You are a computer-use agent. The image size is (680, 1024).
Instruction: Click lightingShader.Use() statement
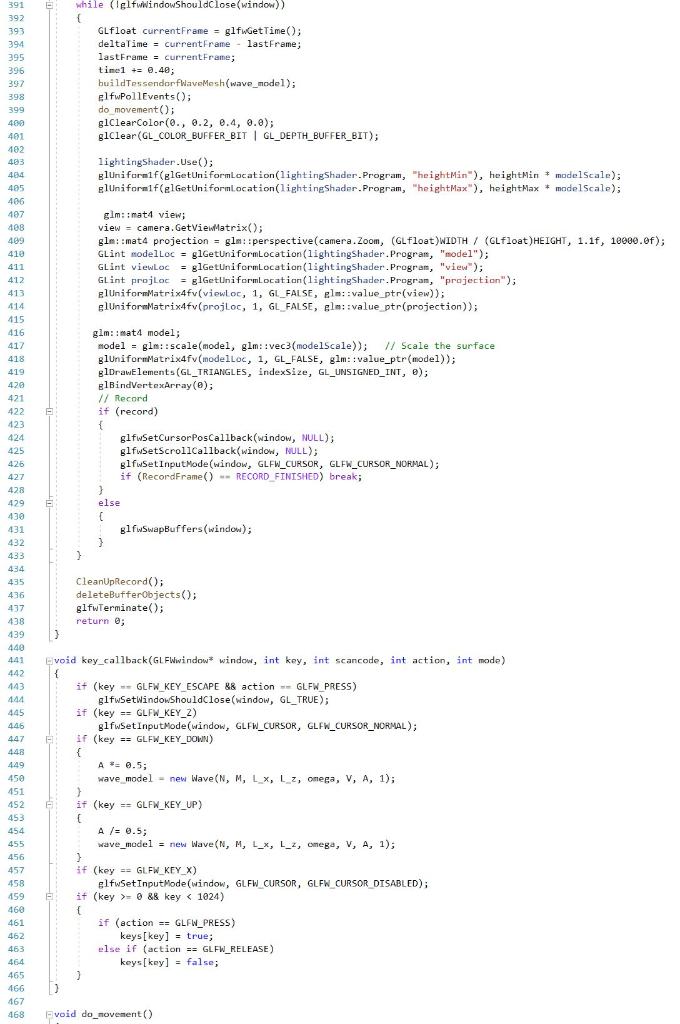coord(155,162)
